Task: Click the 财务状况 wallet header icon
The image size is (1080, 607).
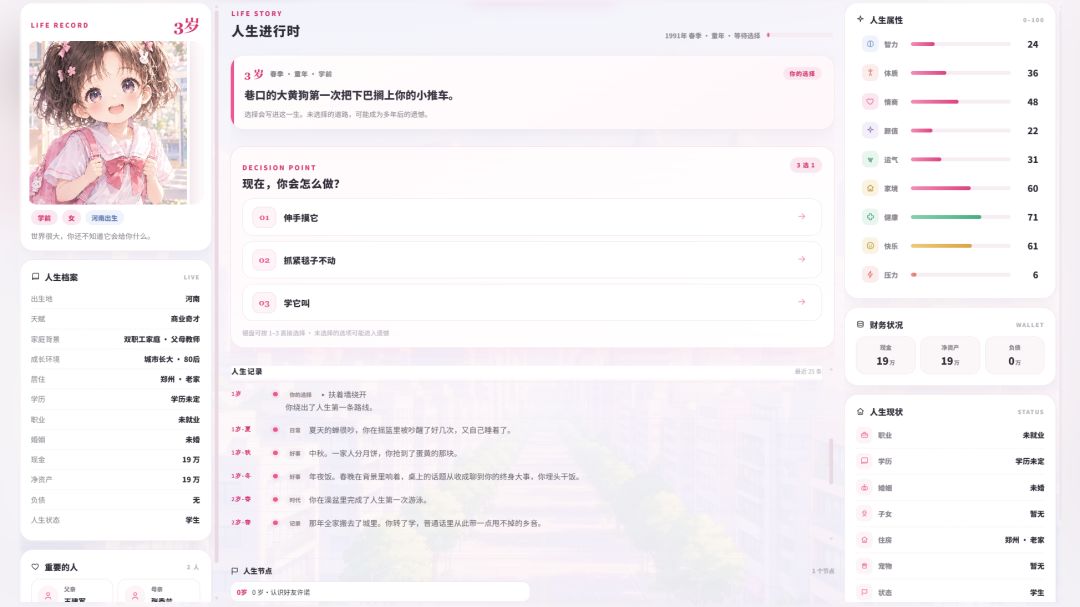Action: pyautogui.click(x=860, y=325)
